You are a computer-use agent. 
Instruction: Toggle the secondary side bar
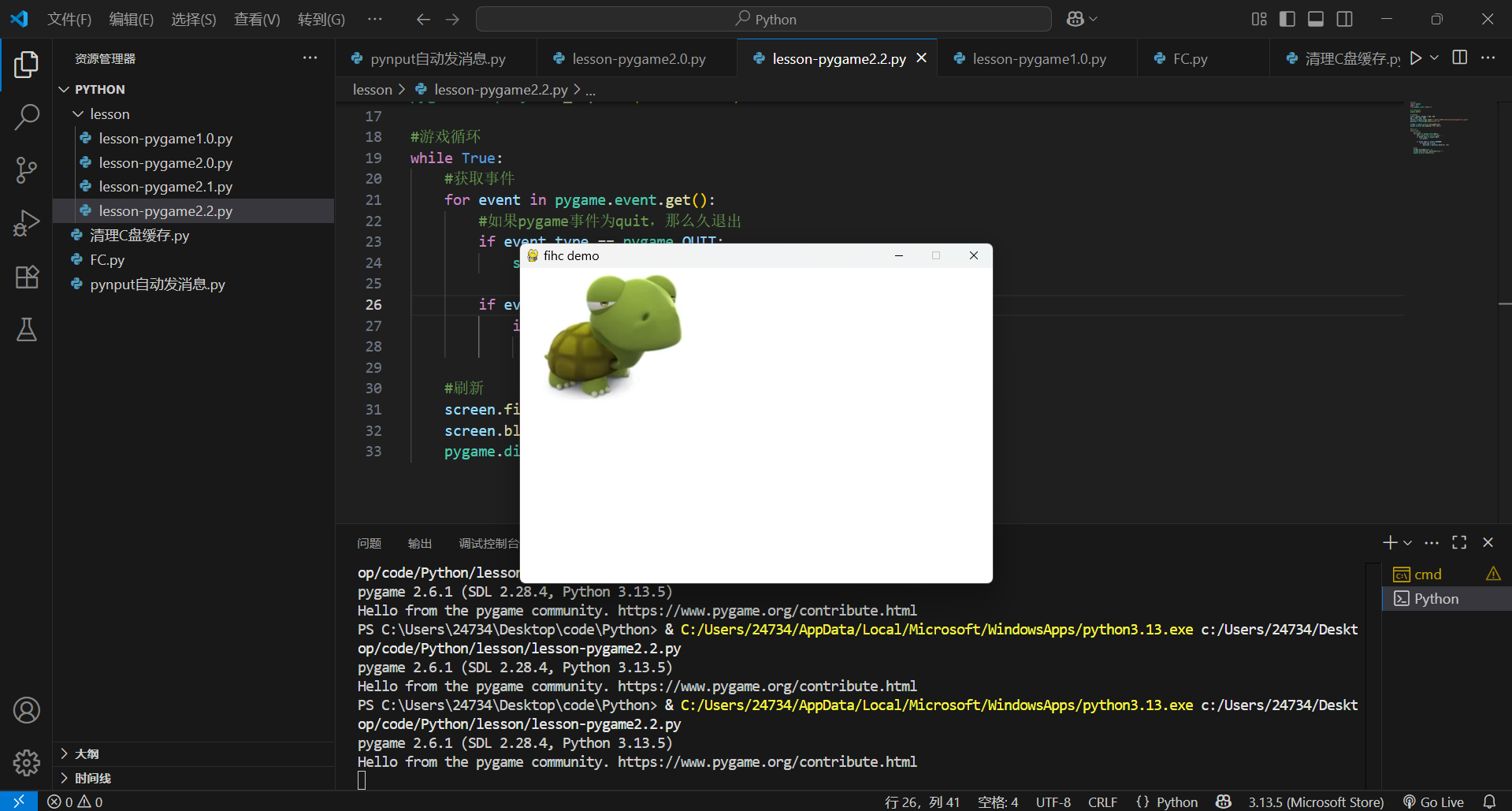(1345, 19)
